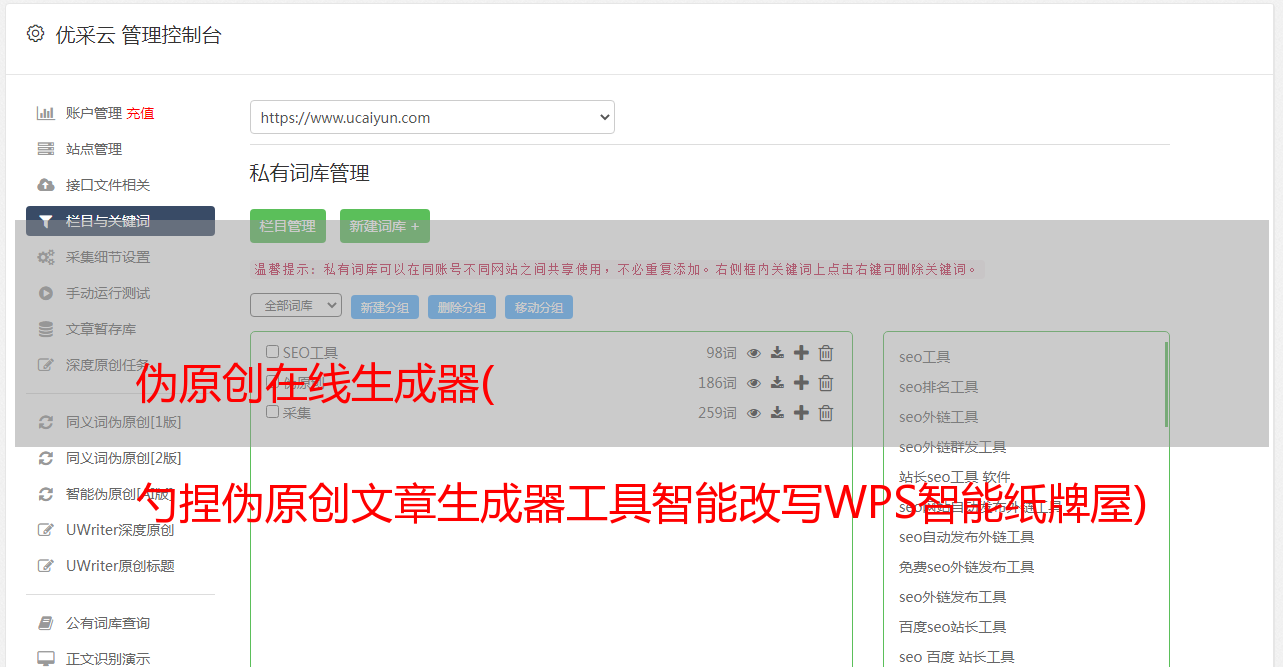The height and width of the screenshot is (667, 1283).
Task: Download the SEO工具 word library
Action: tap(777, 353)
